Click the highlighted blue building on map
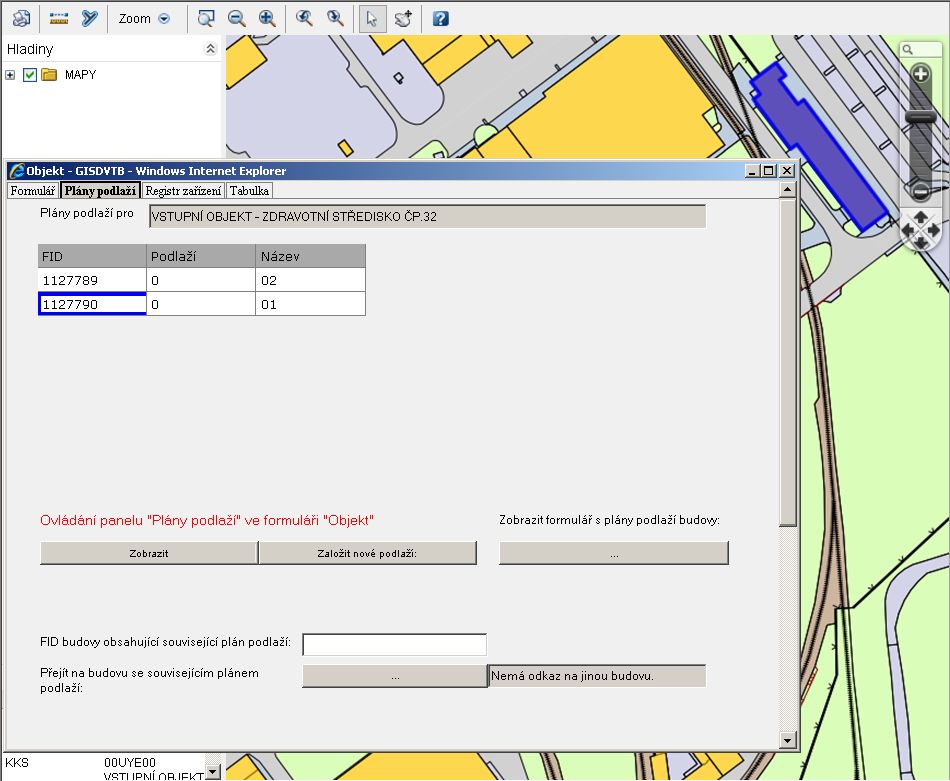 coord(819,147)
